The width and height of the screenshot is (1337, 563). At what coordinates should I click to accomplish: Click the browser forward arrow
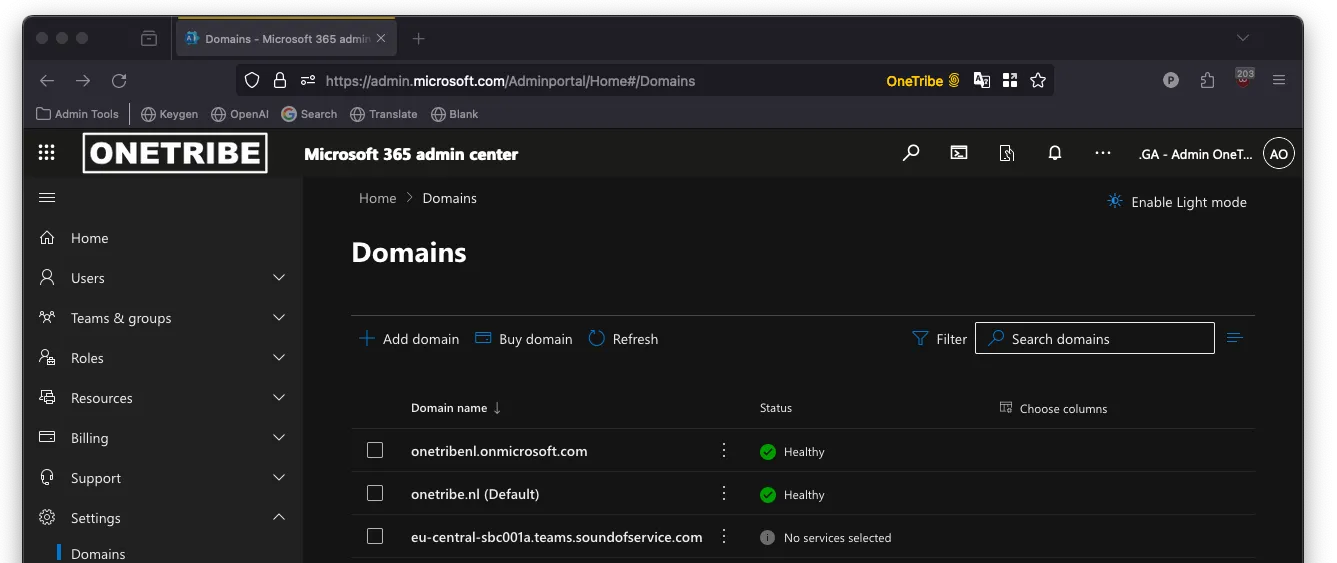(83, 81)
